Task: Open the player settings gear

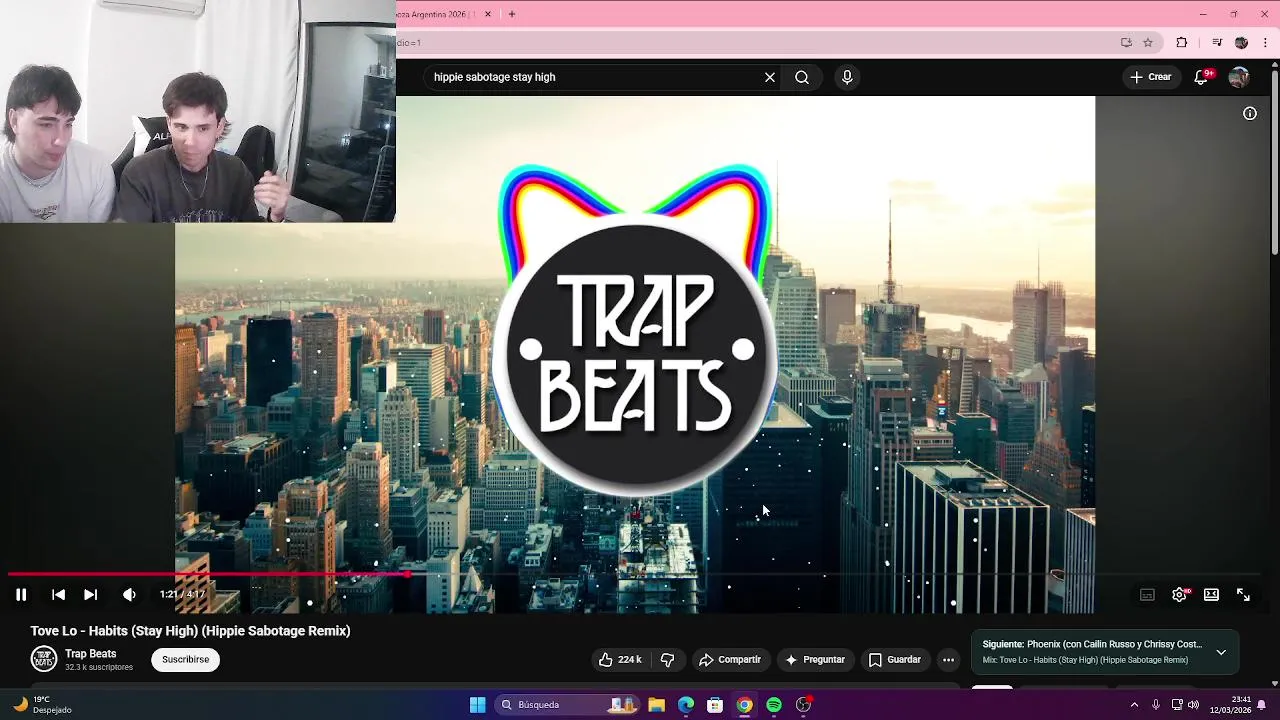Action: [1179, 594]
